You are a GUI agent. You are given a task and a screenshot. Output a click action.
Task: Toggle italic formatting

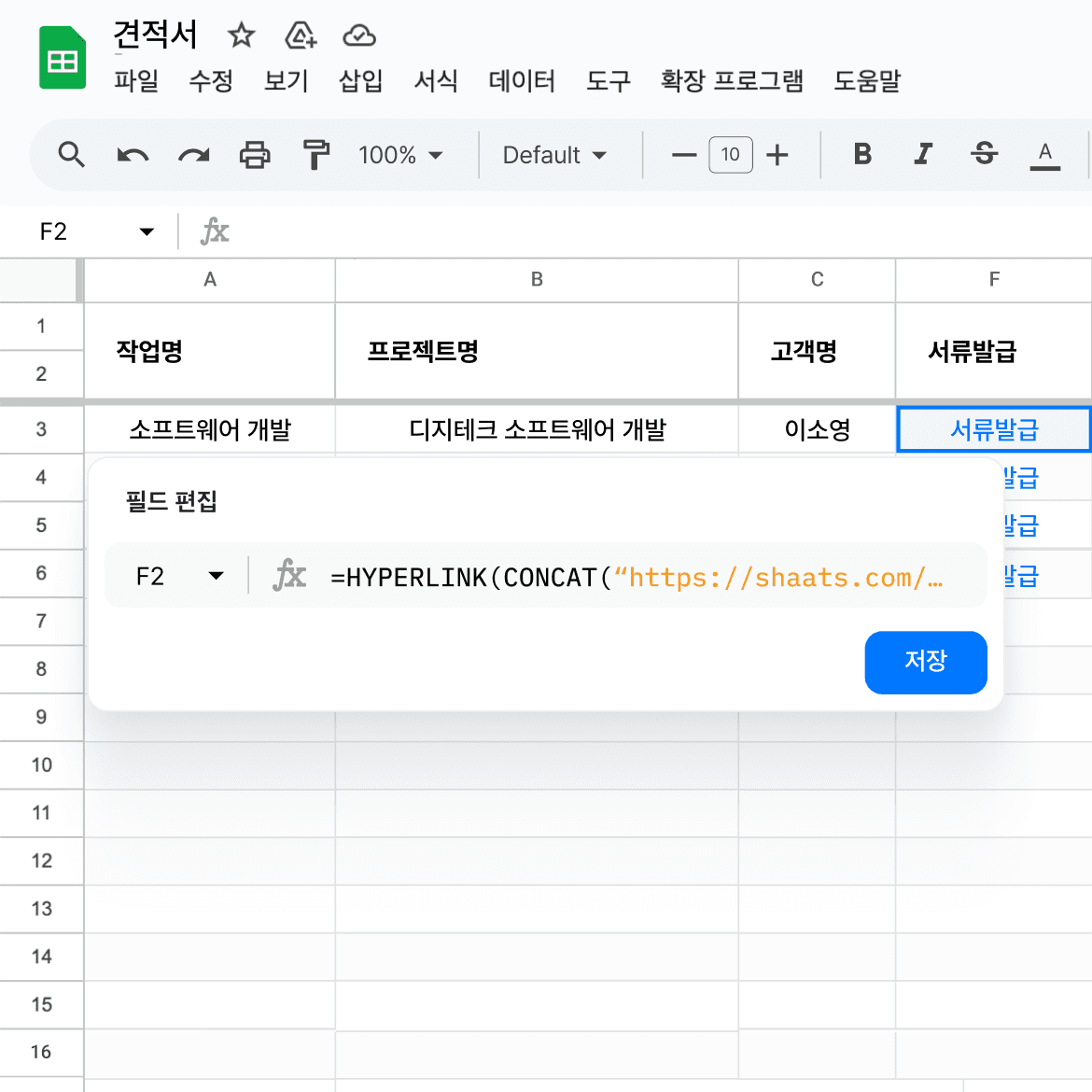(x=923, y=154)
